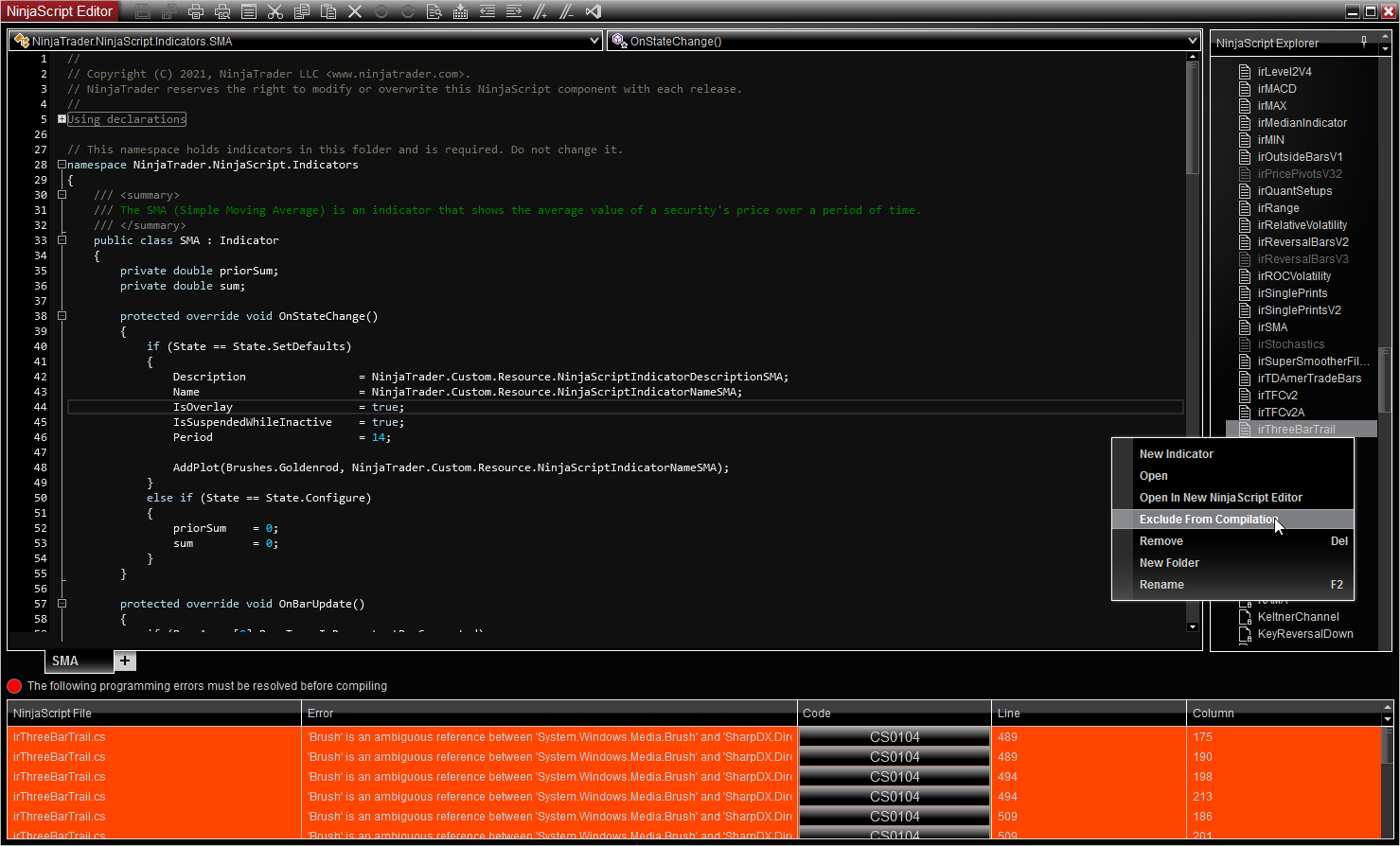Click CS0104 code button for column 175 row
1400x846 pixels.
point(895,737)
